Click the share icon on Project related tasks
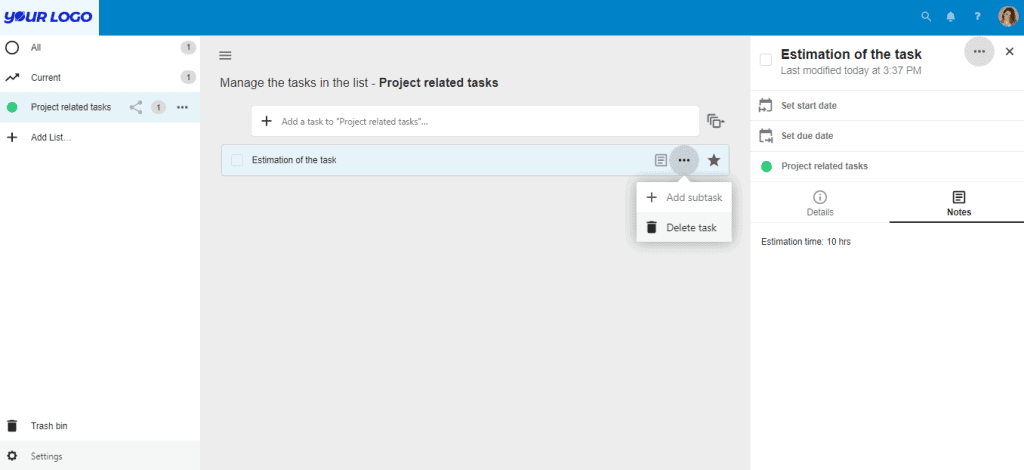Image resolution: width=1024 pixels, height=470 pixels. pos(136,107)
